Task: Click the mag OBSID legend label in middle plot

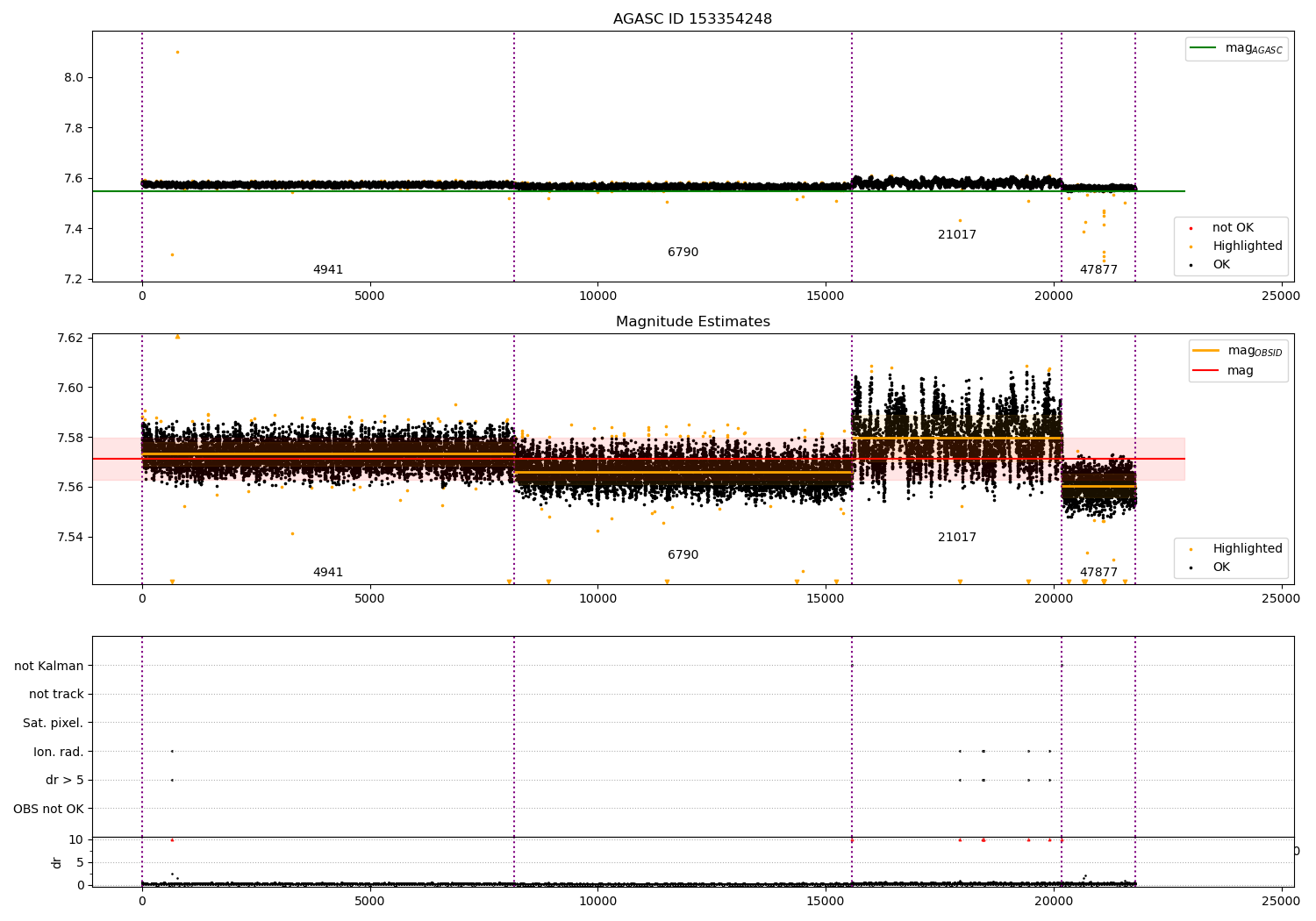Action: tap(1255, 351)
